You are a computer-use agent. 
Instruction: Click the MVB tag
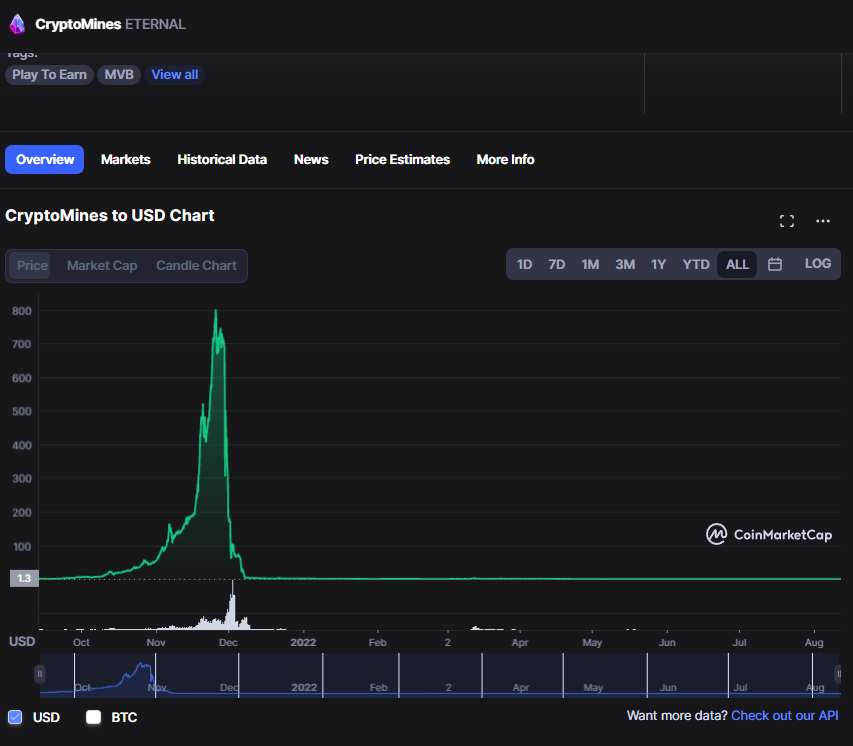[x=119, y=75]
